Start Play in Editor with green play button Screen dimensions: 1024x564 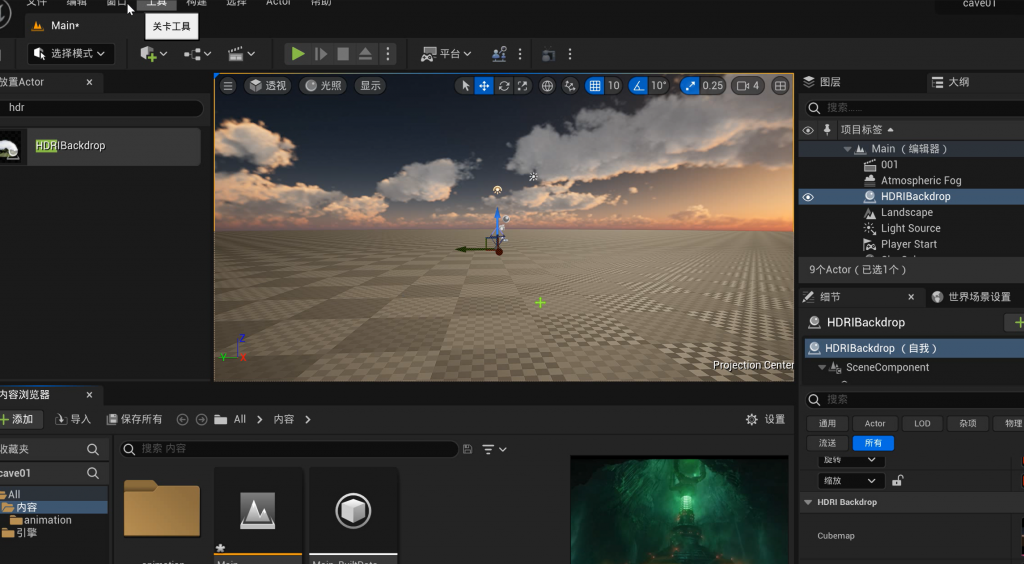pos(298,54)
